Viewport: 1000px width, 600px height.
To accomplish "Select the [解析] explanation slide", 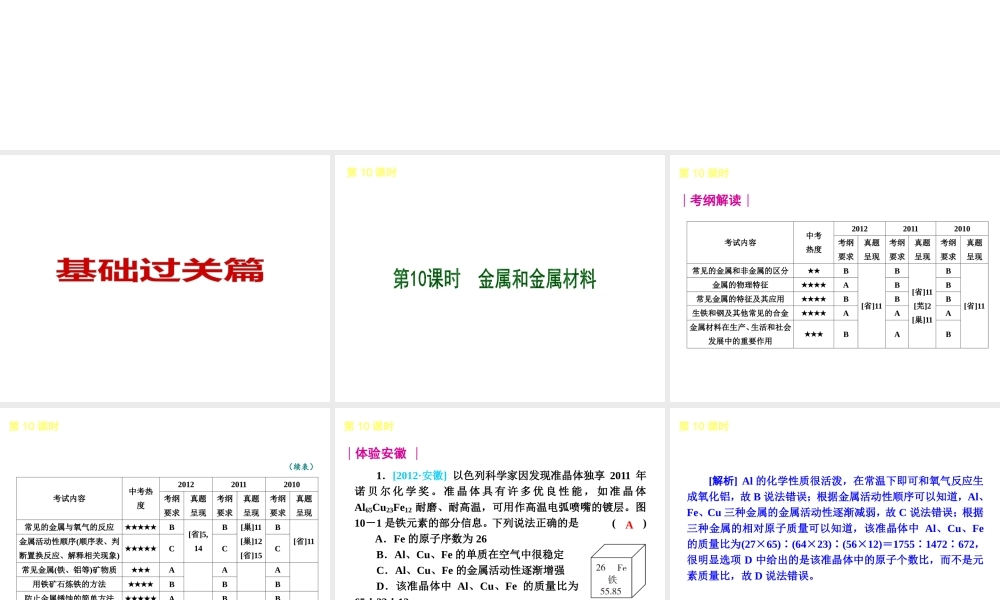I will [835, 504].
